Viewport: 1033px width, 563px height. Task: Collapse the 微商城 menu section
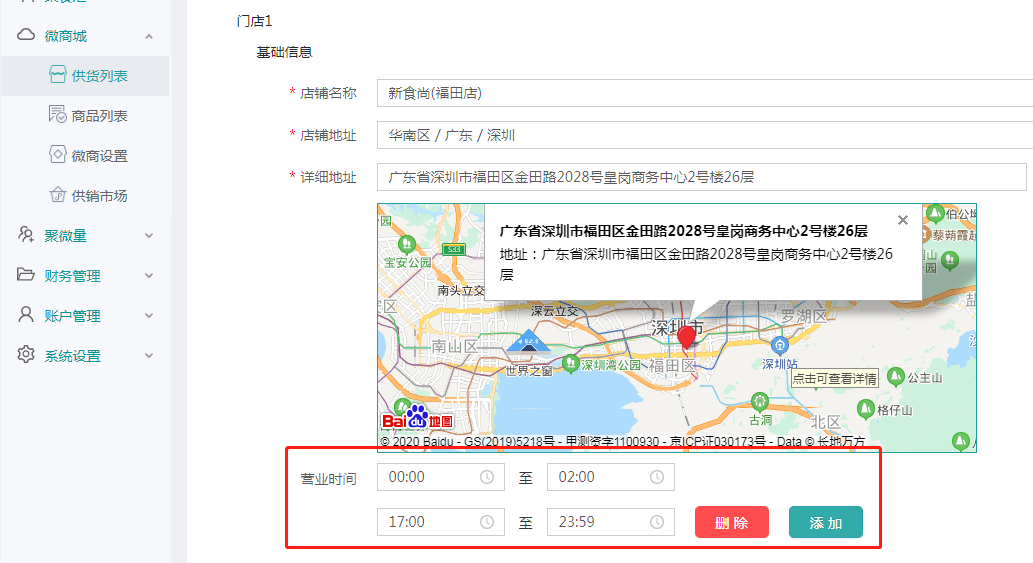point(149,36)
